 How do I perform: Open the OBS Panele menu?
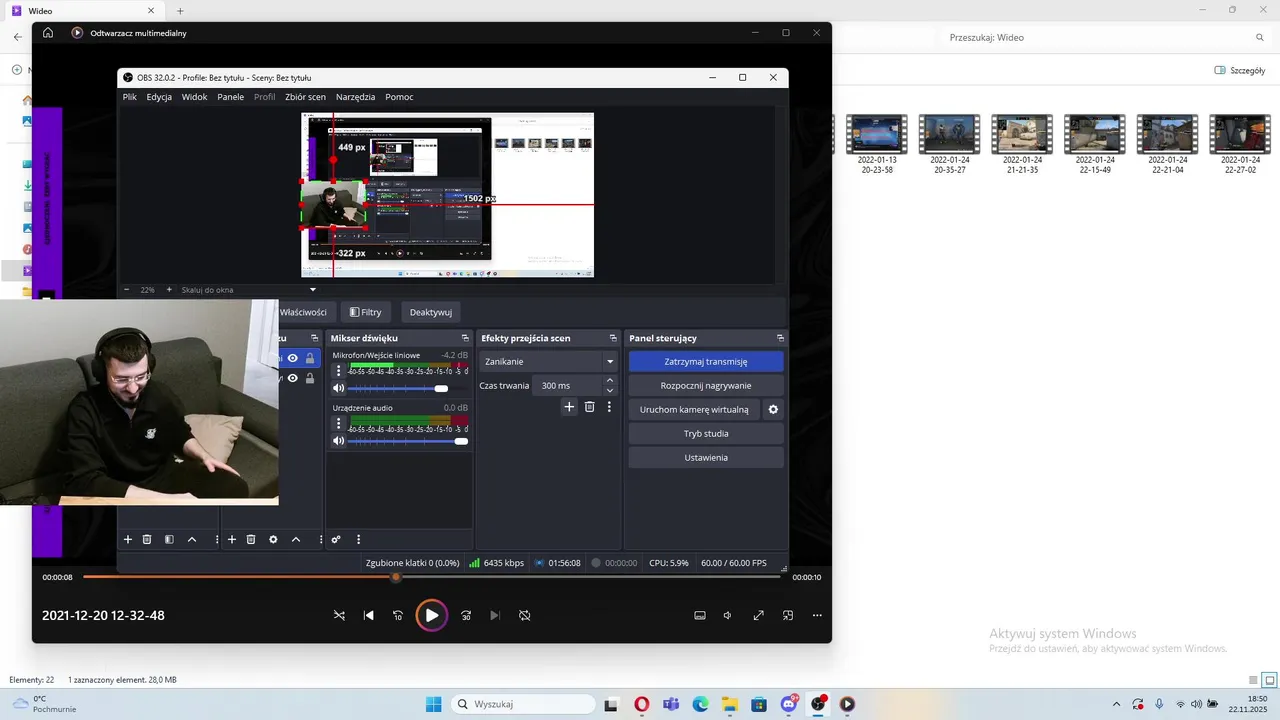(230, 97)
